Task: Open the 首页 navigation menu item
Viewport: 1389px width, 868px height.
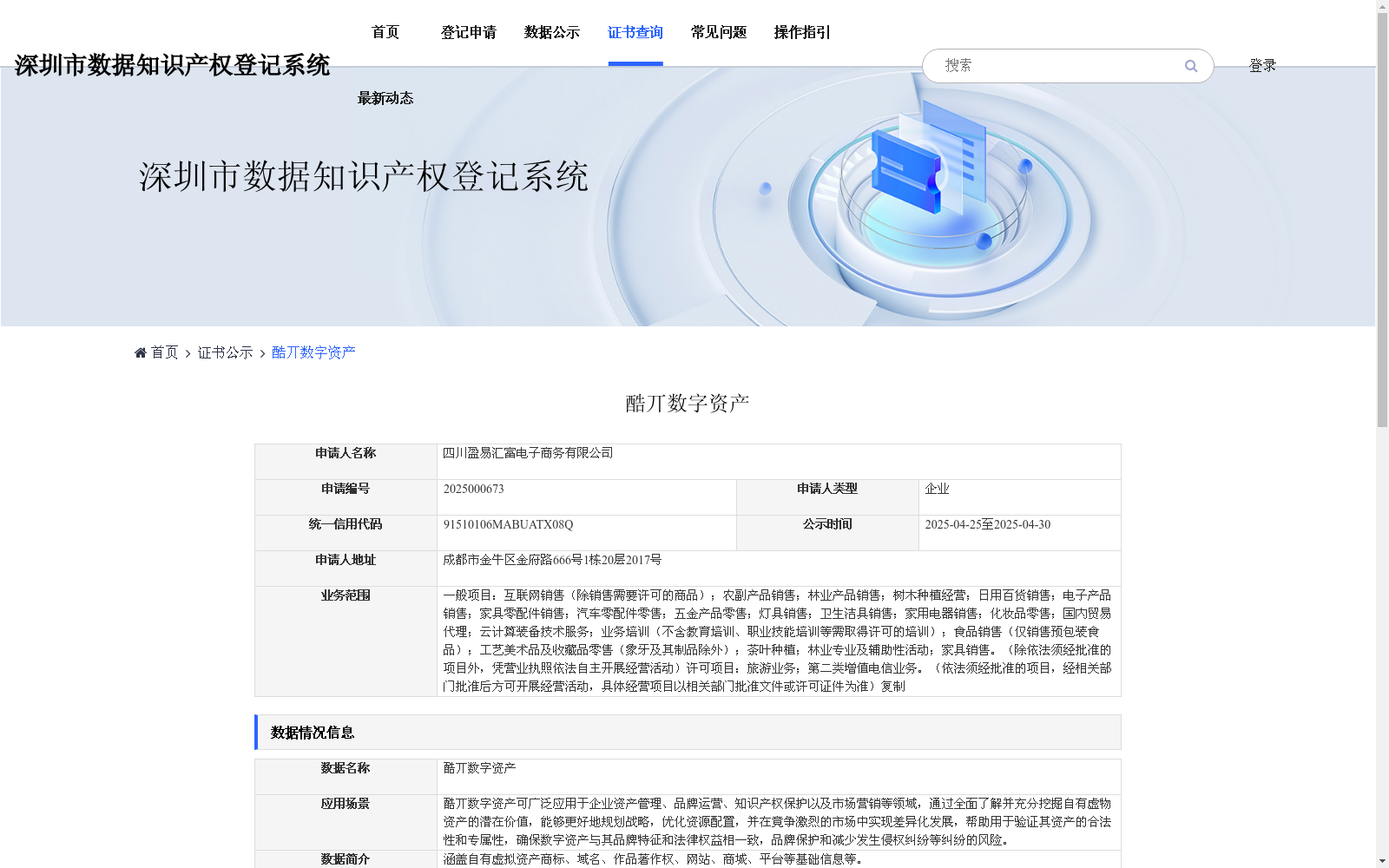Action: tap(385, 32)
